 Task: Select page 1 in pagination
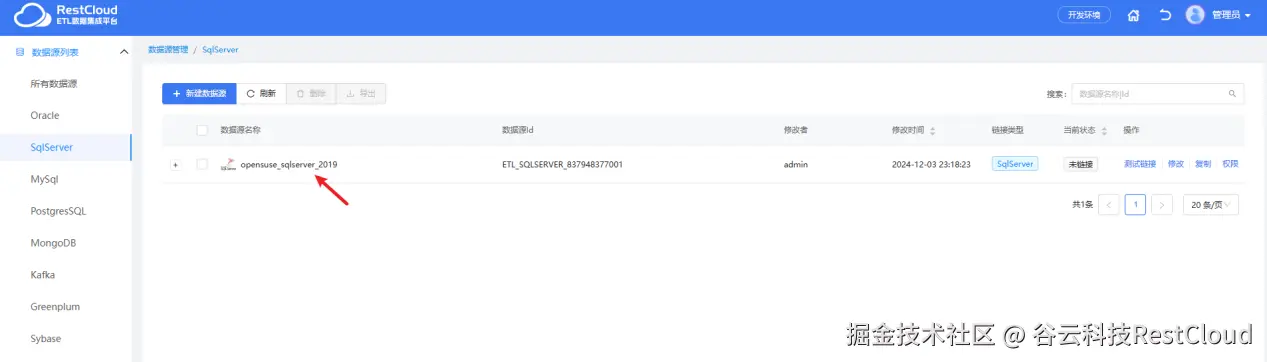point(1135,205)
